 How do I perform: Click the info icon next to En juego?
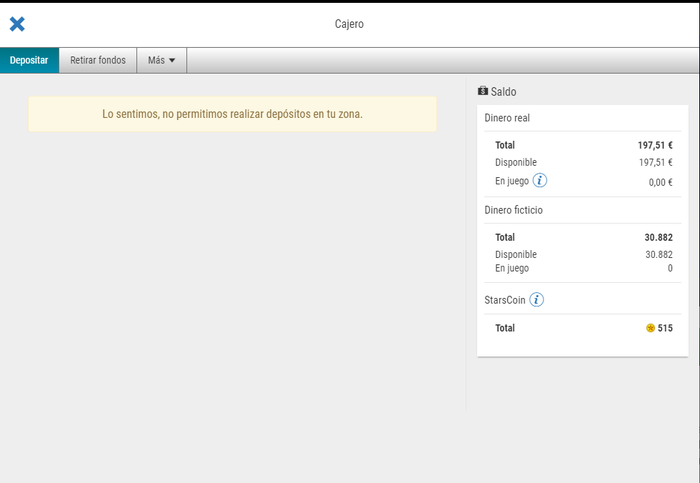pyautogui.click(x=540, y=181)
